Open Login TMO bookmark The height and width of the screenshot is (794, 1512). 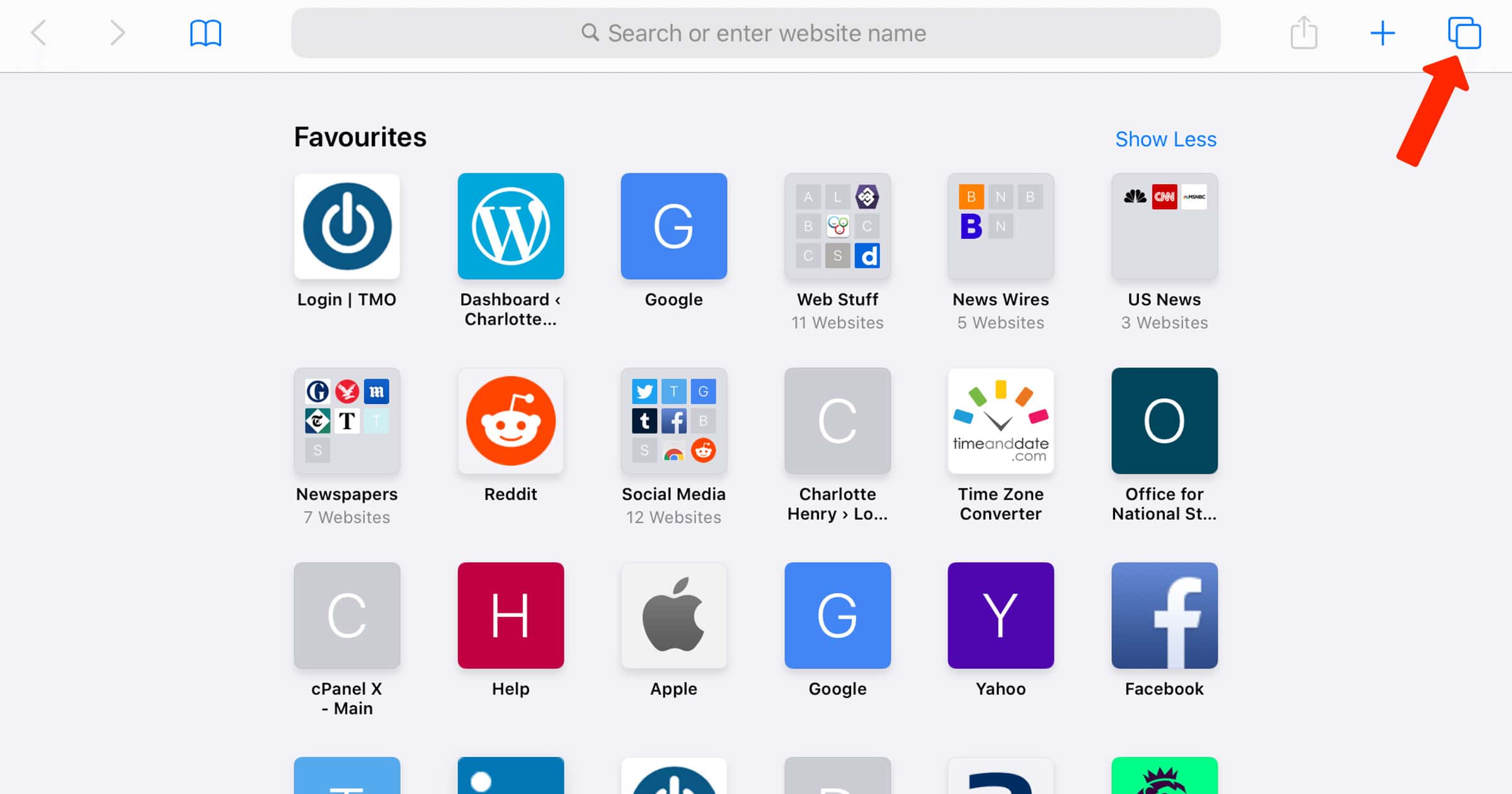point(347,226)
